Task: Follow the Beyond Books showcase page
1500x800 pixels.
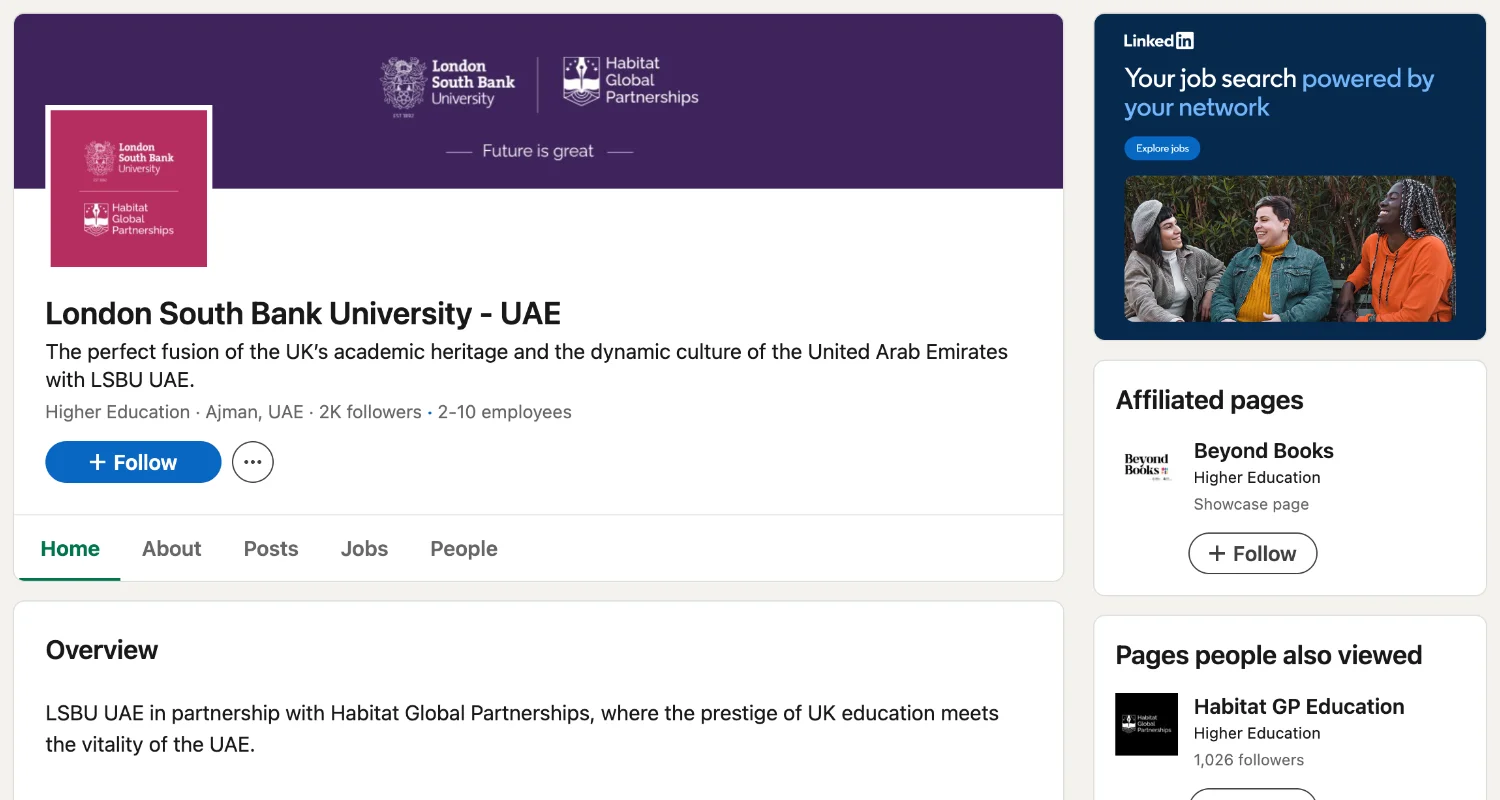Action: (1252, 553)
